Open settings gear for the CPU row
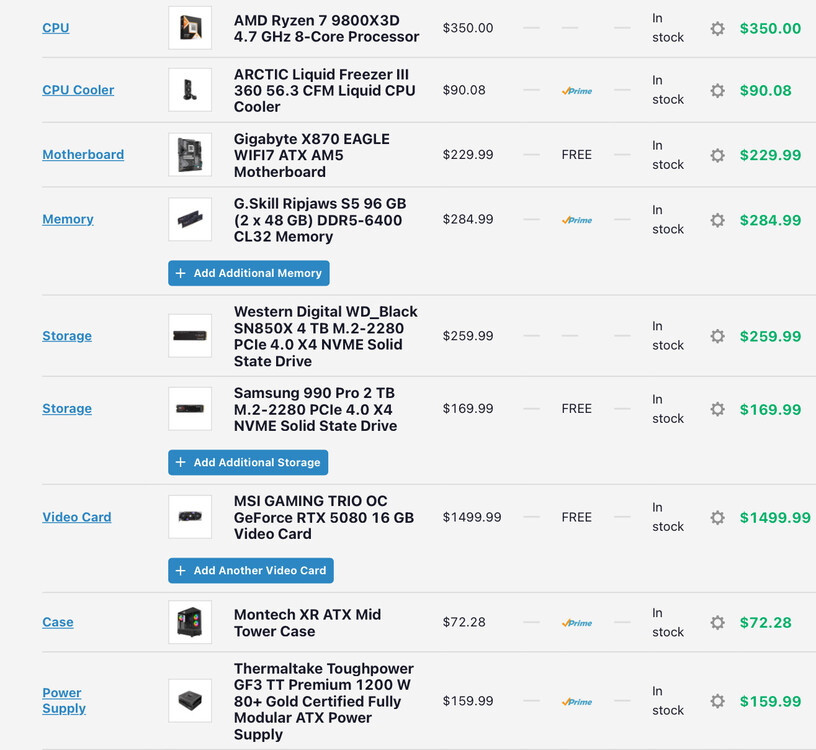 (717, 29)
